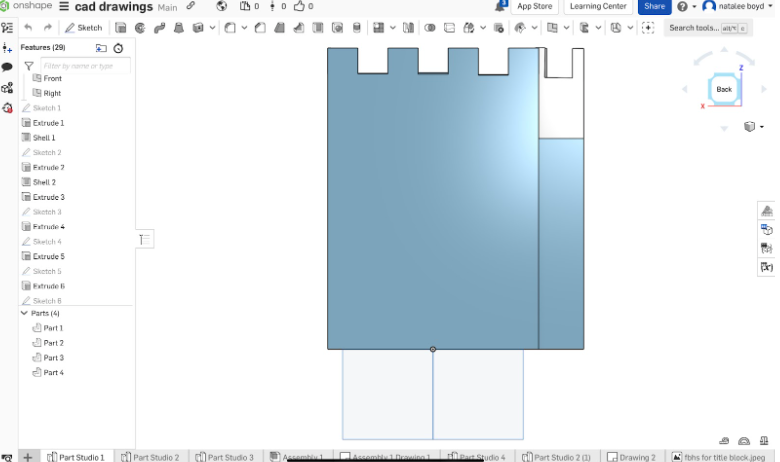Open the notifications bell
Screen dimensions: 780x462
pos(500,6)
